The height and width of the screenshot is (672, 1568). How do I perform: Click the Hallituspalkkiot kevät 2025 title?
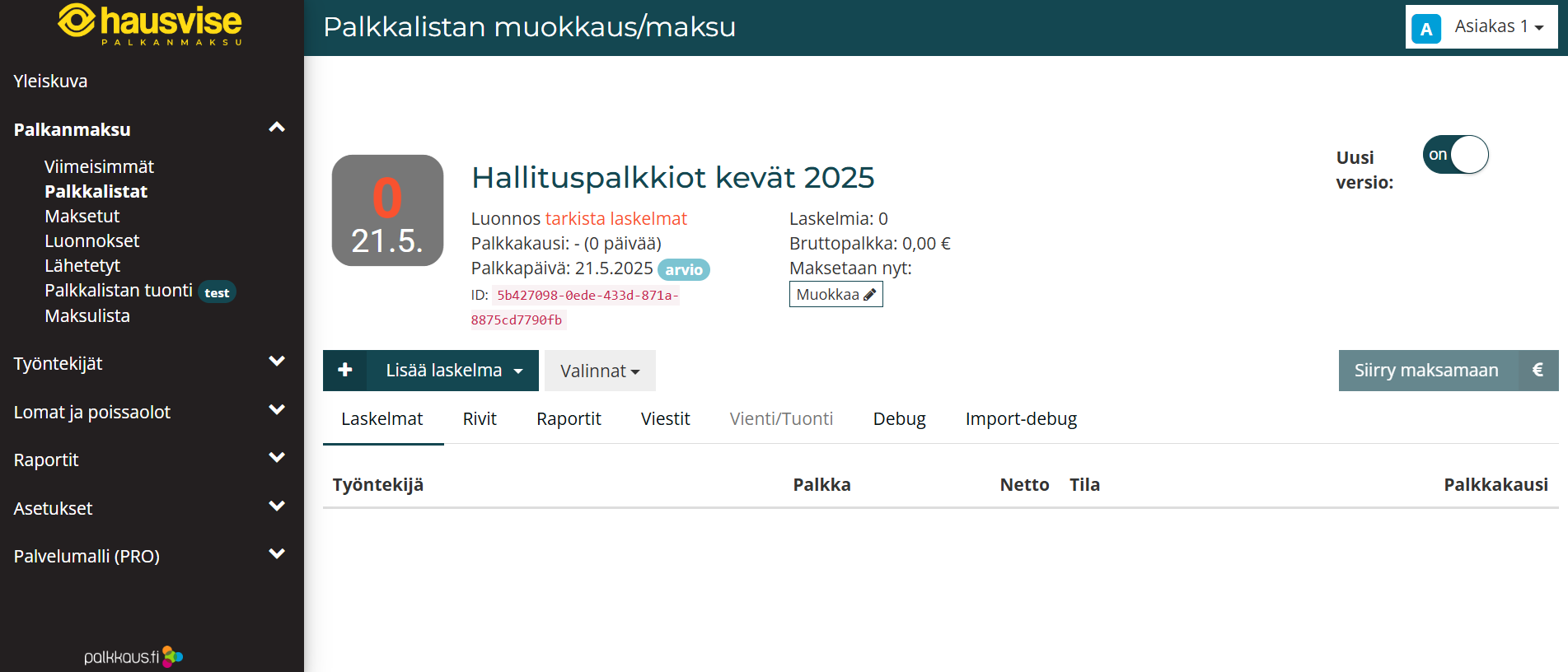click(x=672, y=177)
